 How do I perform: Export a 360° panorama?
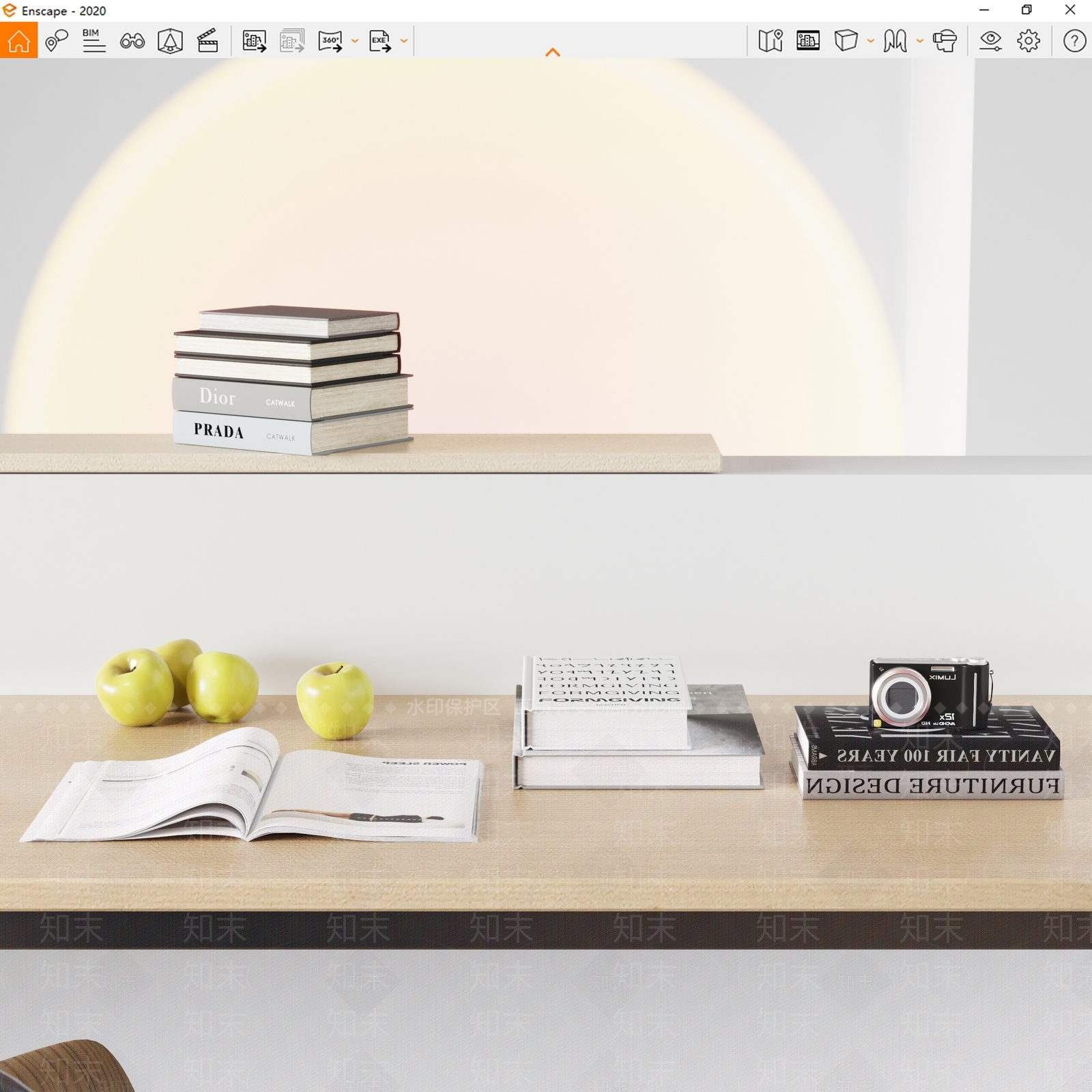tap(330, 41)
